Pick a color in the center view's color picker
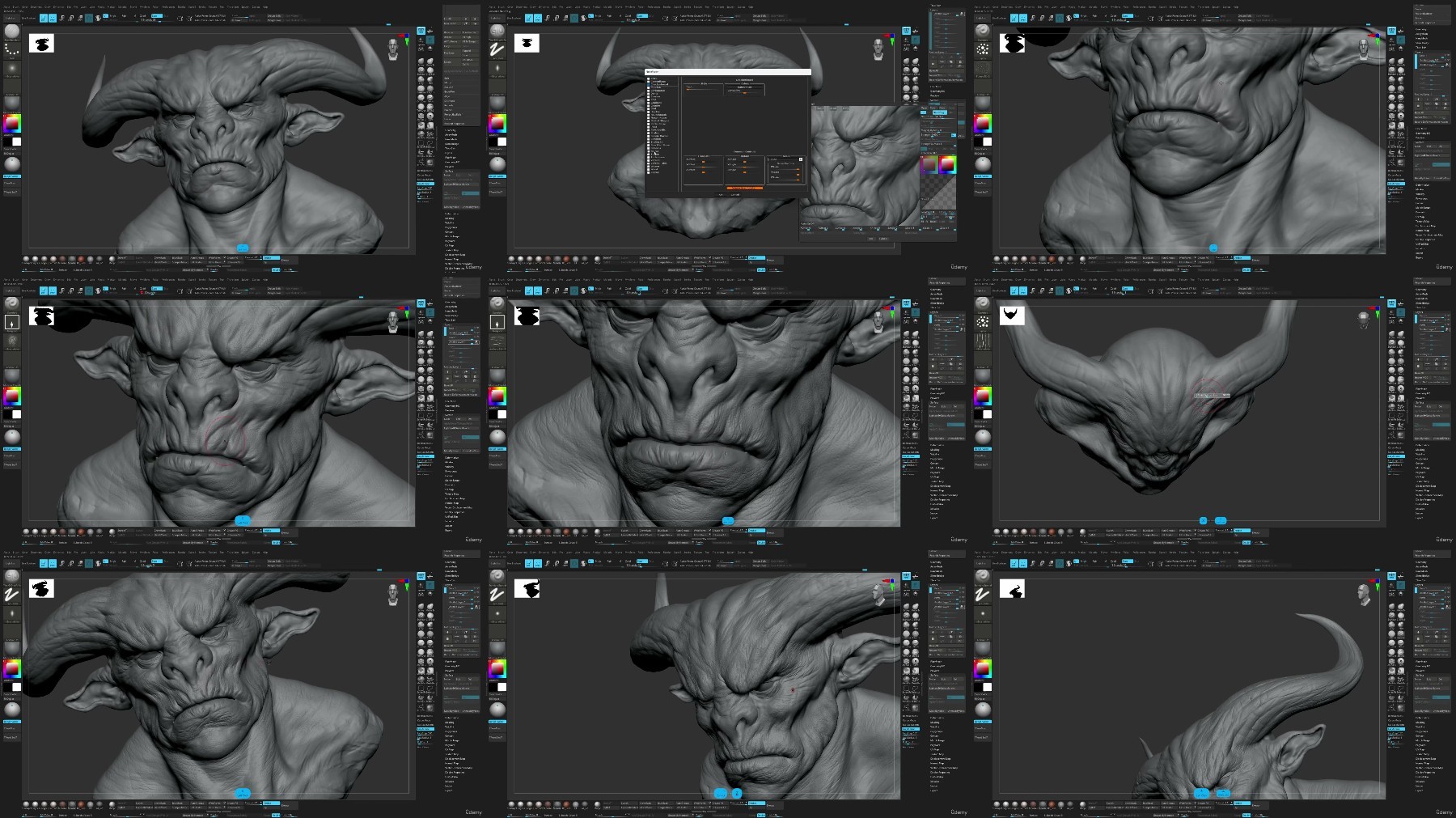1456x818 pixels. pos(497,397)
